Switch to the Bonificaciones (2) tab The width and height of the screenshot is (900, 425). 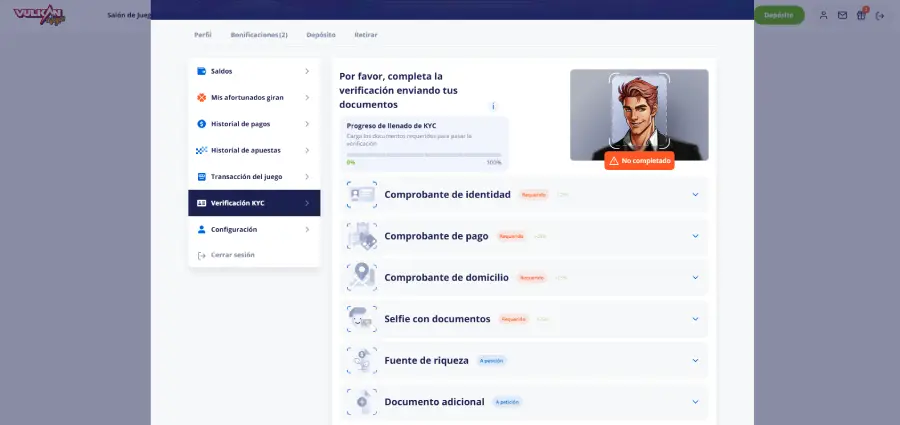[x=259, y=34]
